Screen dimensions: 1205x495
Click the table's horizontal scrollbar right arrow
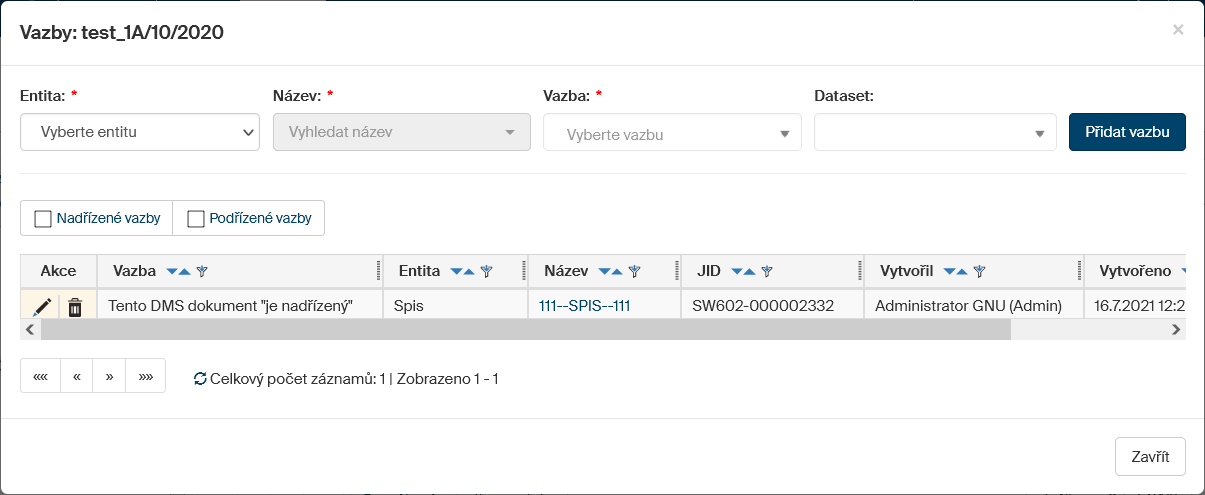click(1176, 329)
